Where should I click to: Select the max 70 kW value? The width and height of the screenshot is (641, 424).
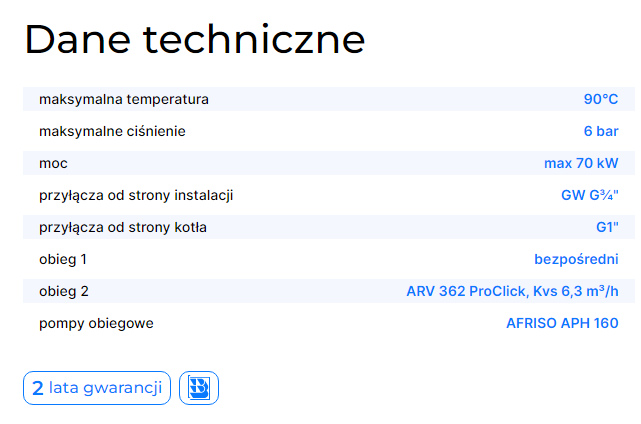[581, 163]
